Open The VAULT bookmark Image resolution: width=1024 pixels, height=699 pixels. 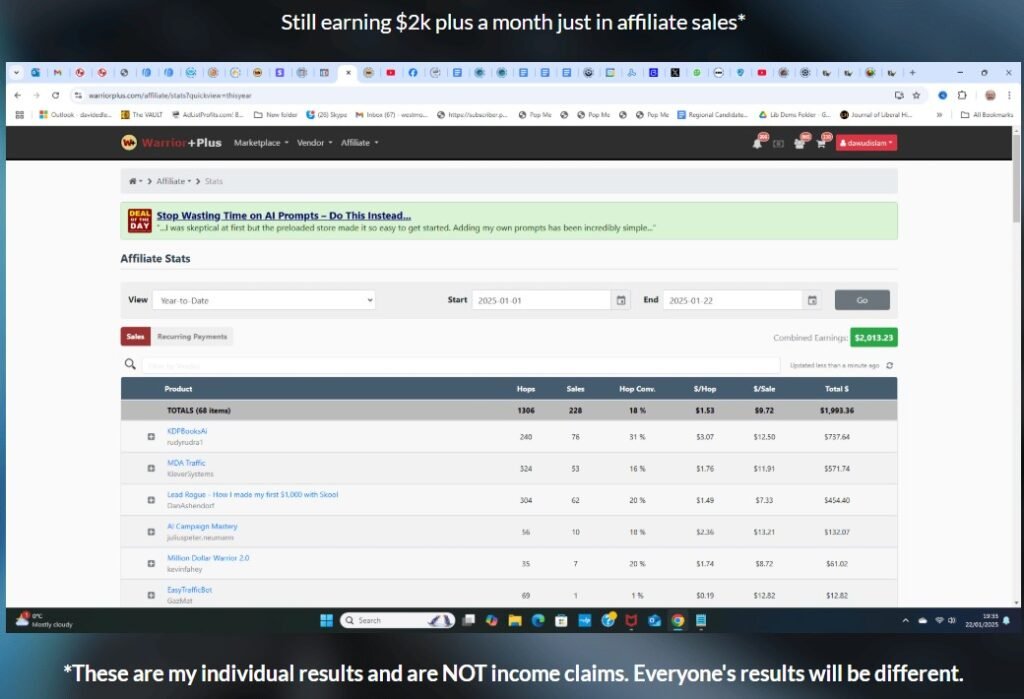[x=142, y=114]
